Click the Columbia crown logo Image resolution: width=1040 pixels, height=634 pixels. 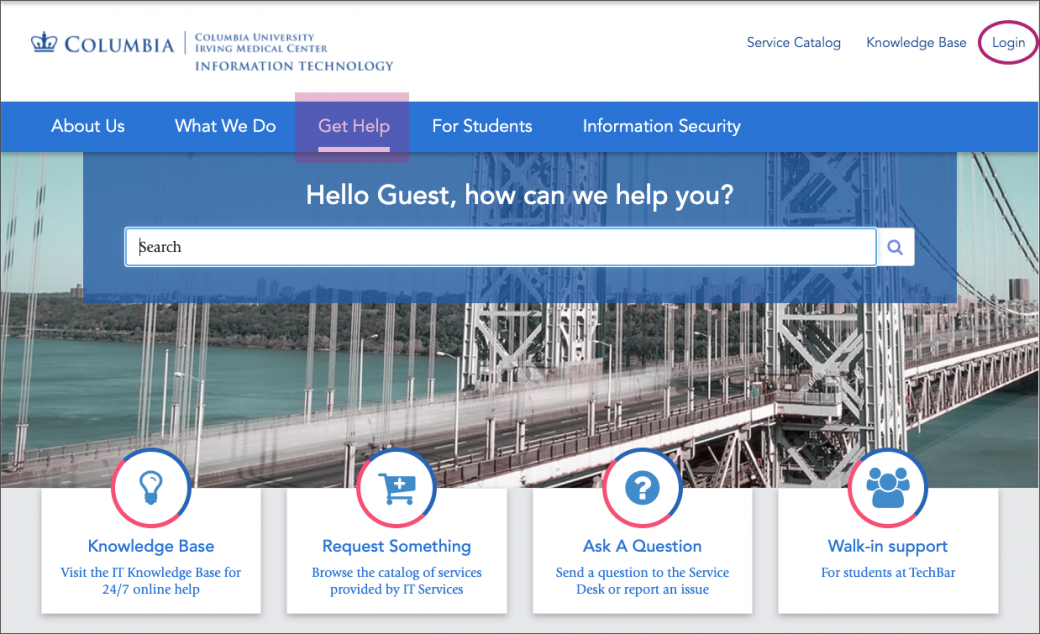pos(44,42)
